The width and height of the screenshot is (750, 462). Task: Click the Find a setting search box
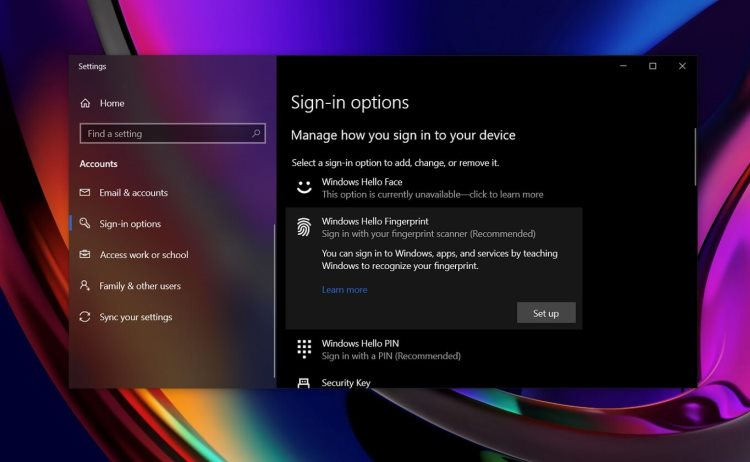point(173,133)
